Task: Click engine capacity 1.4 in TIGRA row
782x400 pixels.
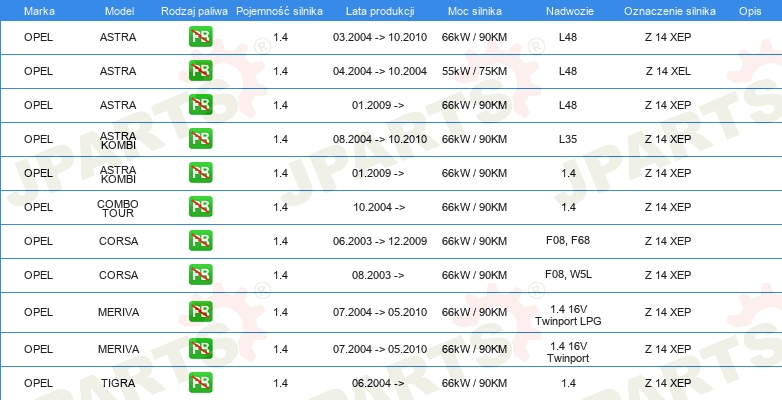Action: point(280,383)
